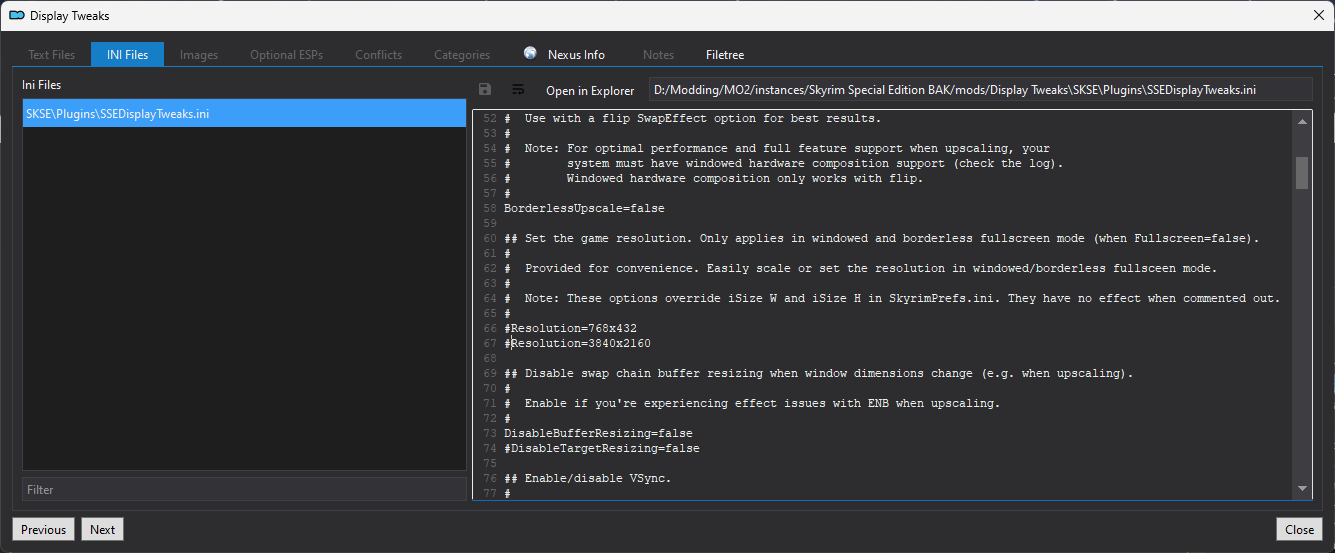The image size is (1335, 553).
Task: Click the Next button
Action: (102, 529)
